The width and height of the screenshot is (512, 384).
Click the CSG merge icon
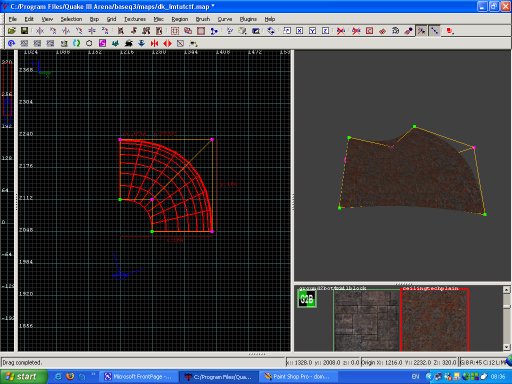(x=188, y=31)
